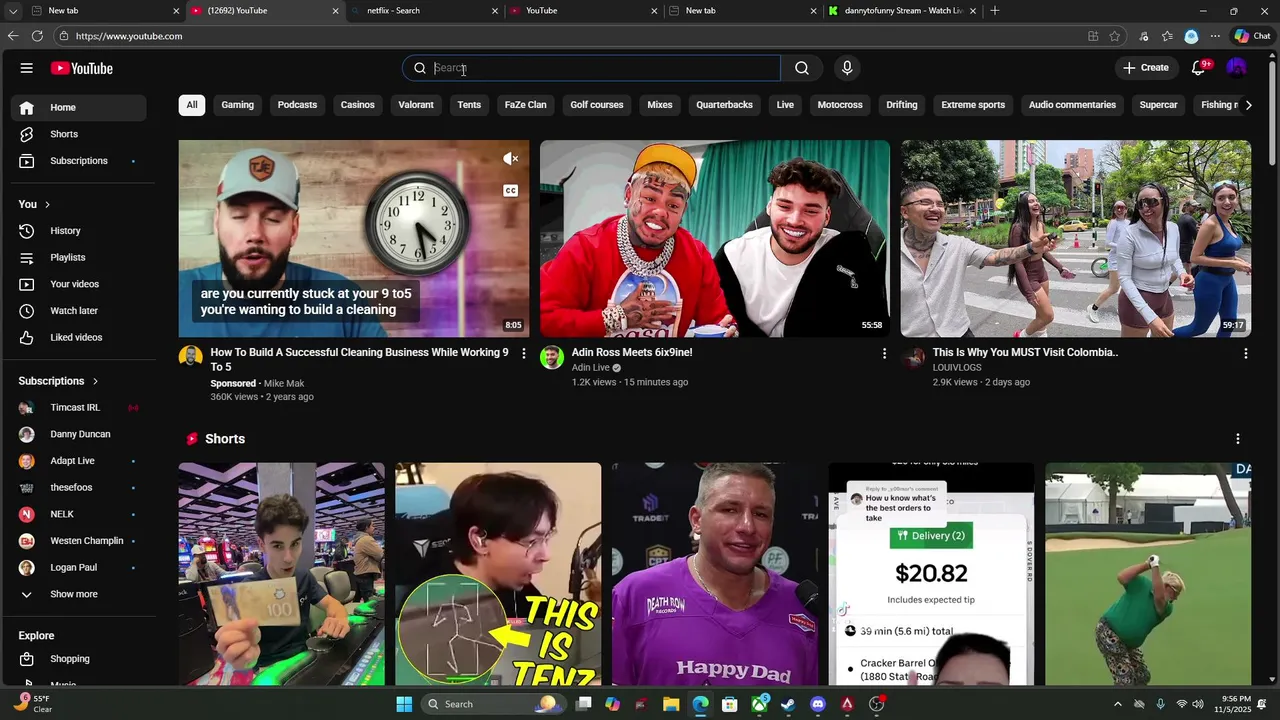Open Shorts in the sidebar
Image resolution: width=1280 pixels, height=720 pixels.
(x=79, y=134)
